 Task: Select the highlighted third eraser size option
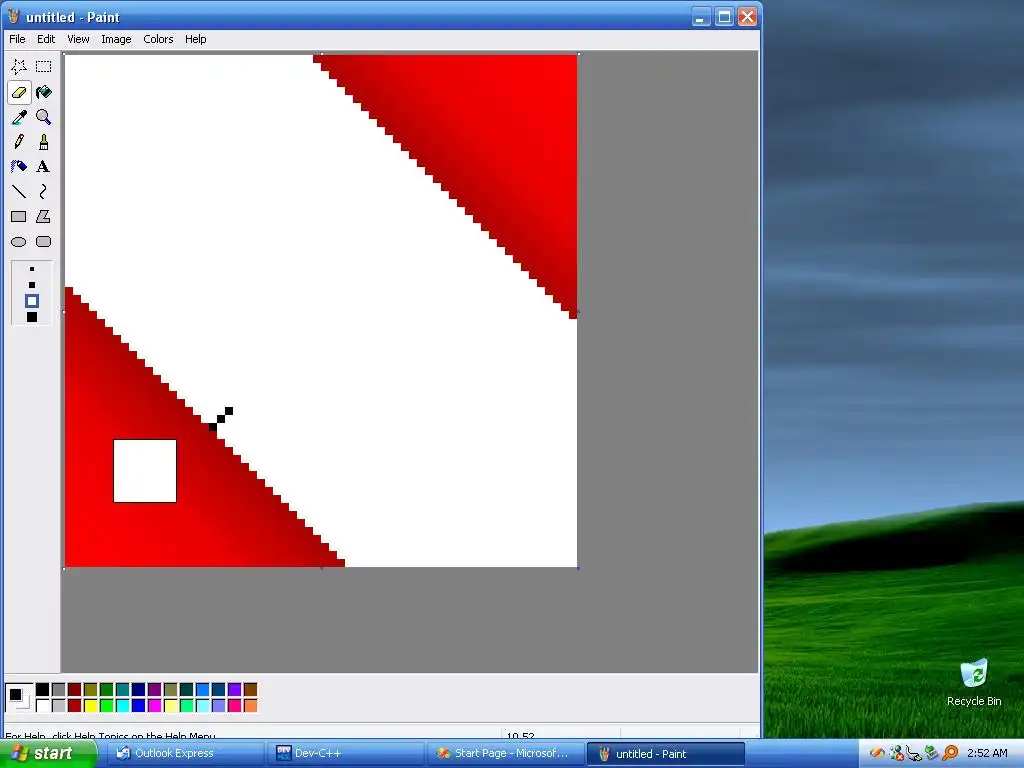(x=32, y=301)
